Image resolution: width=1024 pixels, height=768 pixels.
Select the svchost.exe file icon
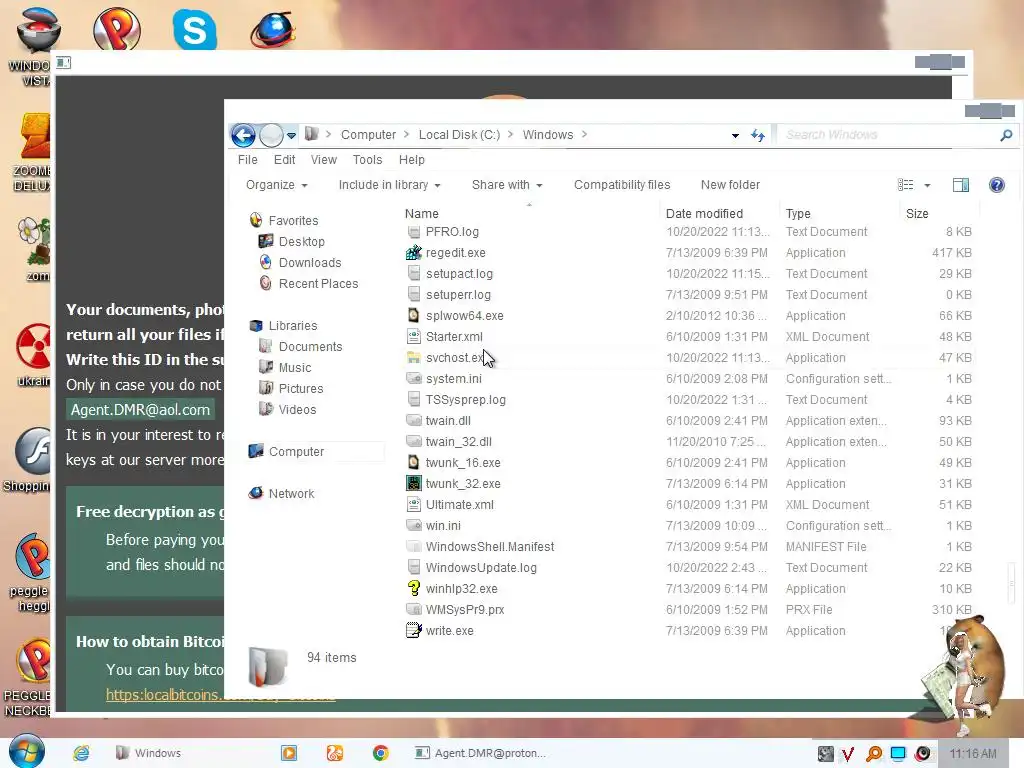pyautogui.click(x=413, y=358)
